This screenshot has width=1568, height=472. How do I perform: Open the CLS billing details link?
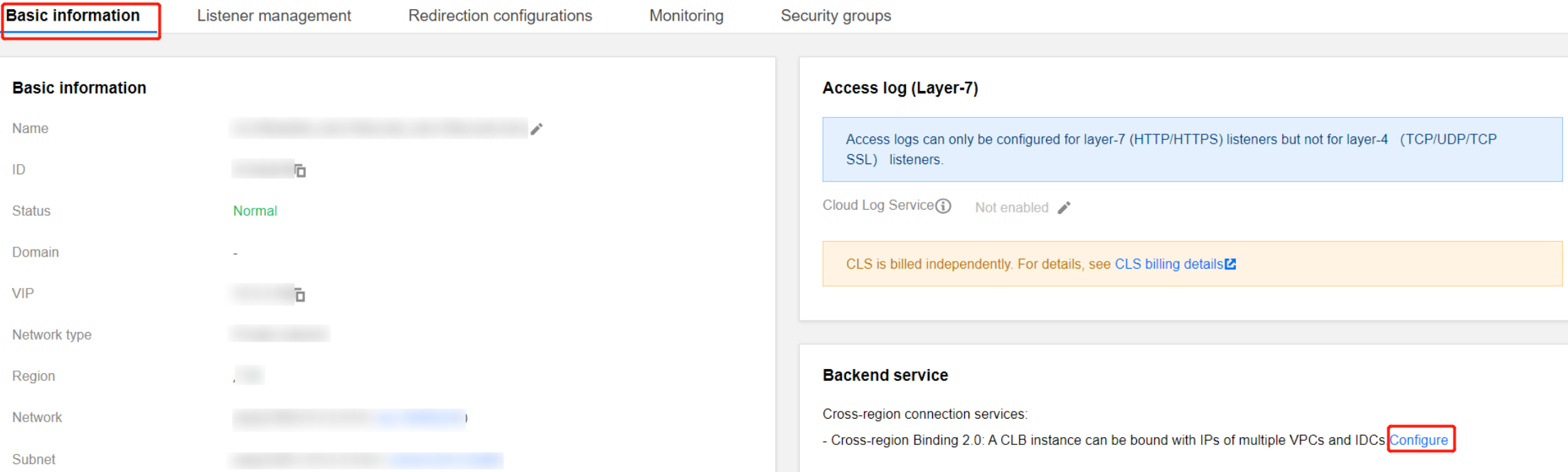coord(1168,264)
